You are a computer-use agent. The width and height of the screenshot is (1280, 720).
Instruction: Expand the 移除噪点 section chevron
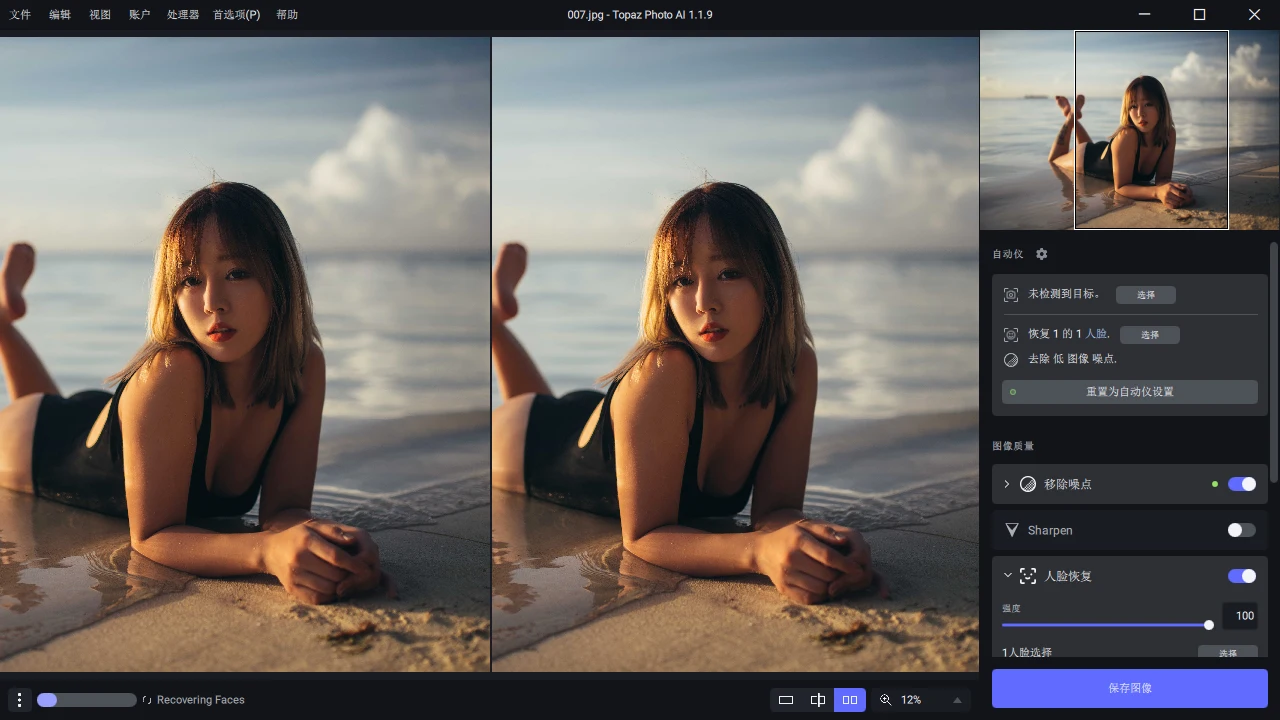click(x=1006, y=484)
